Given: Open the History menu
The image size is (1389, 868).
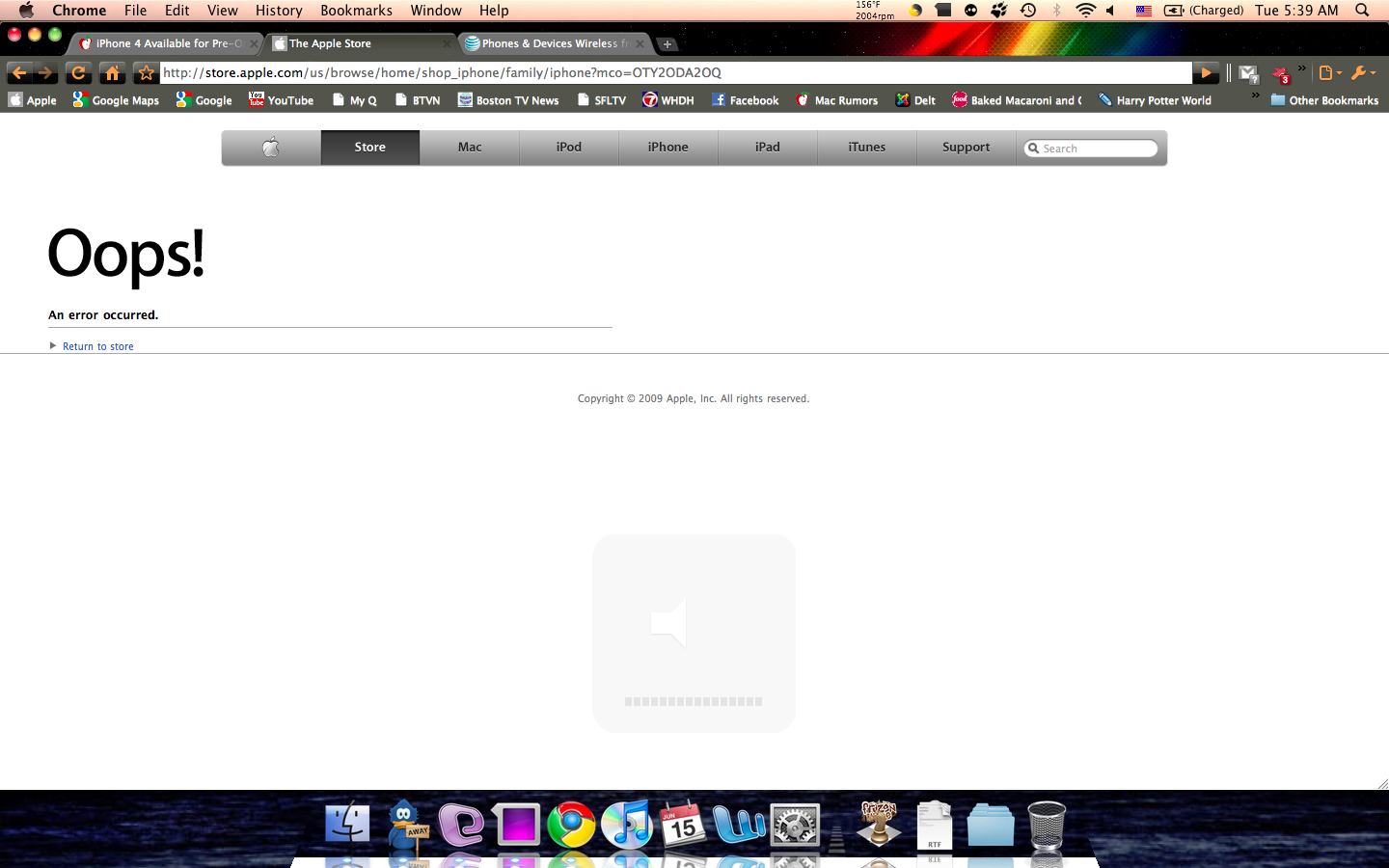Looking at the screenshot, I should (x=279, y=11).
